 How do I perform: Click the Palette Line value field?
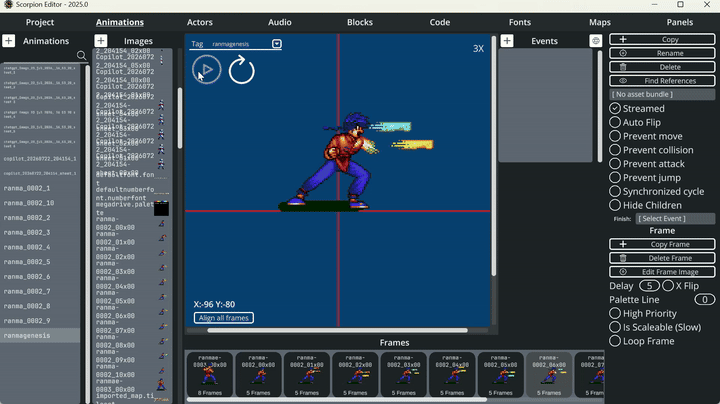704,299
